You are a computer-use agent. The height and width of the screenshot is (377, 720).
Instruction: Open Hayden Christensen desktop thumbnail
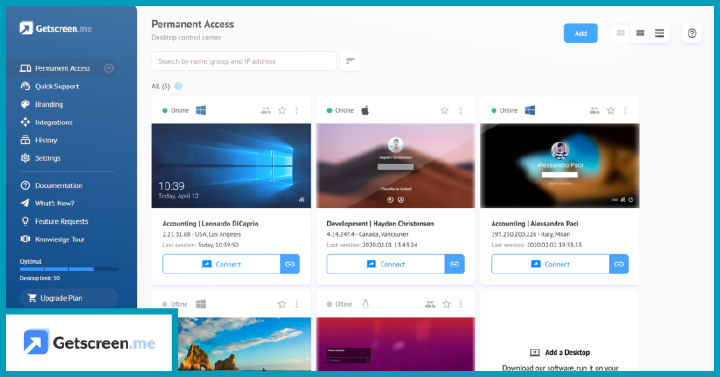pyautogui.click(x=395, y=165)
